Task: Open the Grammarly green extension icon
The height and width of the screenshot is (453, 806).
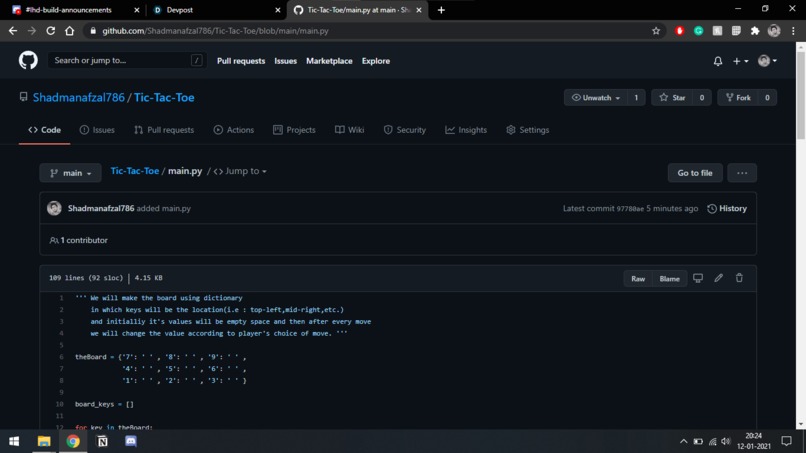Action: click(x=699, y=31)
